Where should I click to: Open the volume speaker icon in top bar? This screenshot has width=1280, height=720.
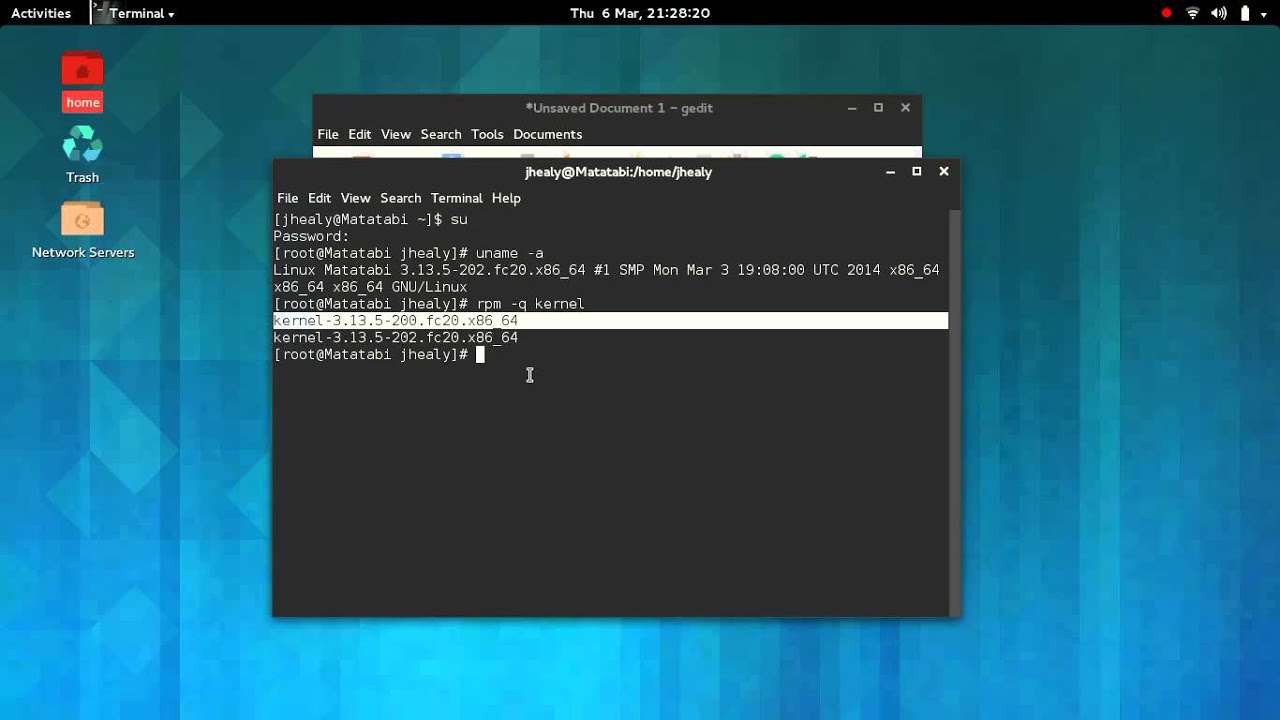[x=1219, y=13]
